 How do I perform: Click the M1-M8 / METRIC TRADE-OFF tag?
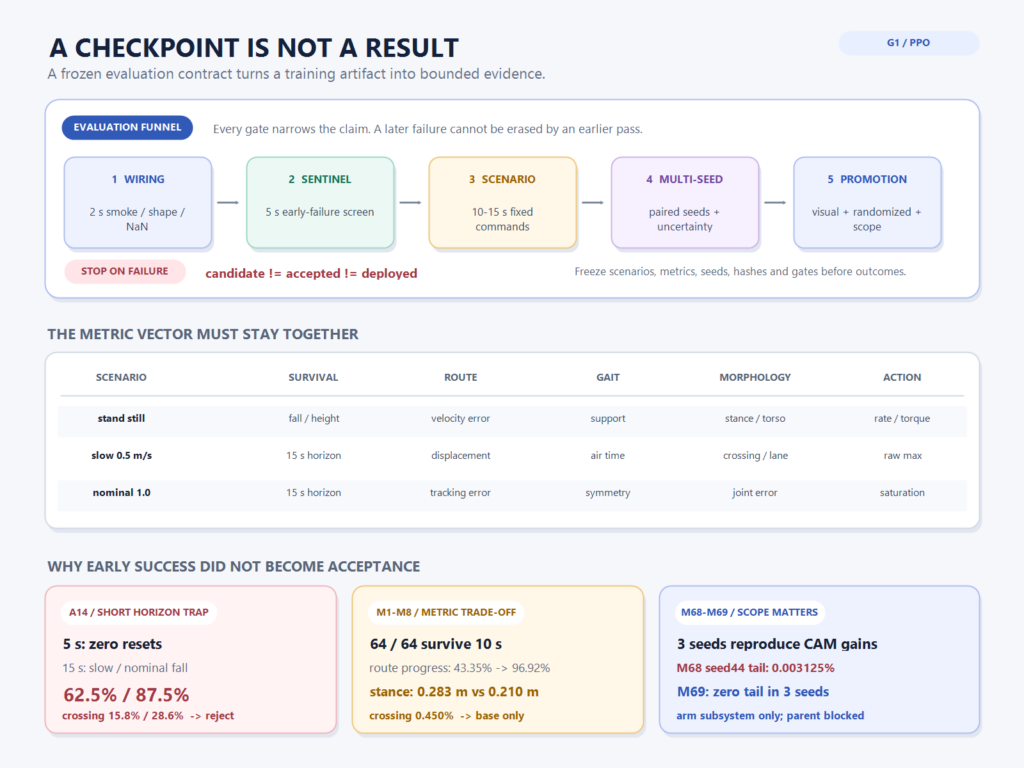pyautogui.click(x=446, y=613)
